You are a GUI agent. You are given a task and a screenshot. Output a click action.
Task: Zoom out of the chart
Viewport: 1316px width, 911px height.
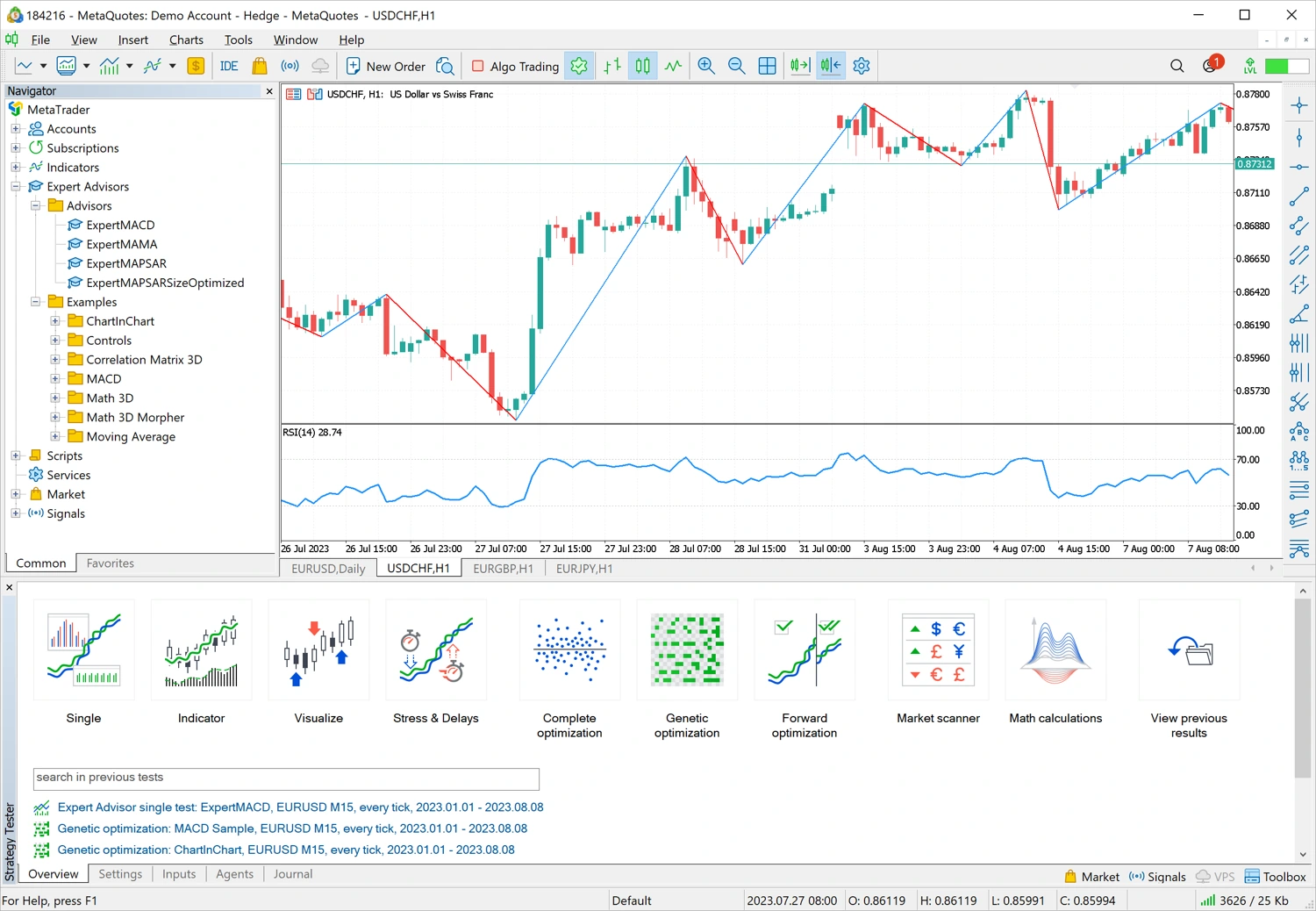(737, 66)
